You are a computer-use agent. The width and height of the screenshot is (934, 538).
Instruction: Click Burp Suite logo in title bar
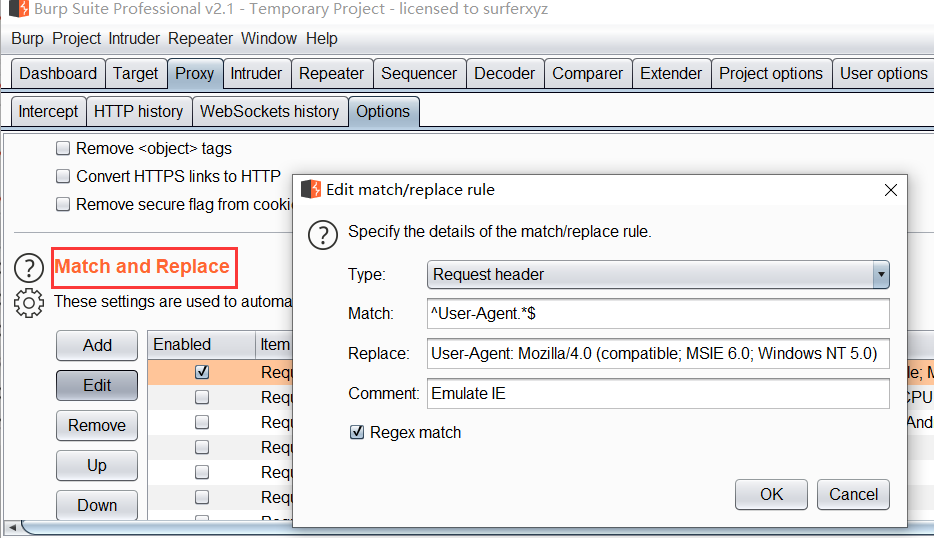pyautogui.click(x=18, y=8)
